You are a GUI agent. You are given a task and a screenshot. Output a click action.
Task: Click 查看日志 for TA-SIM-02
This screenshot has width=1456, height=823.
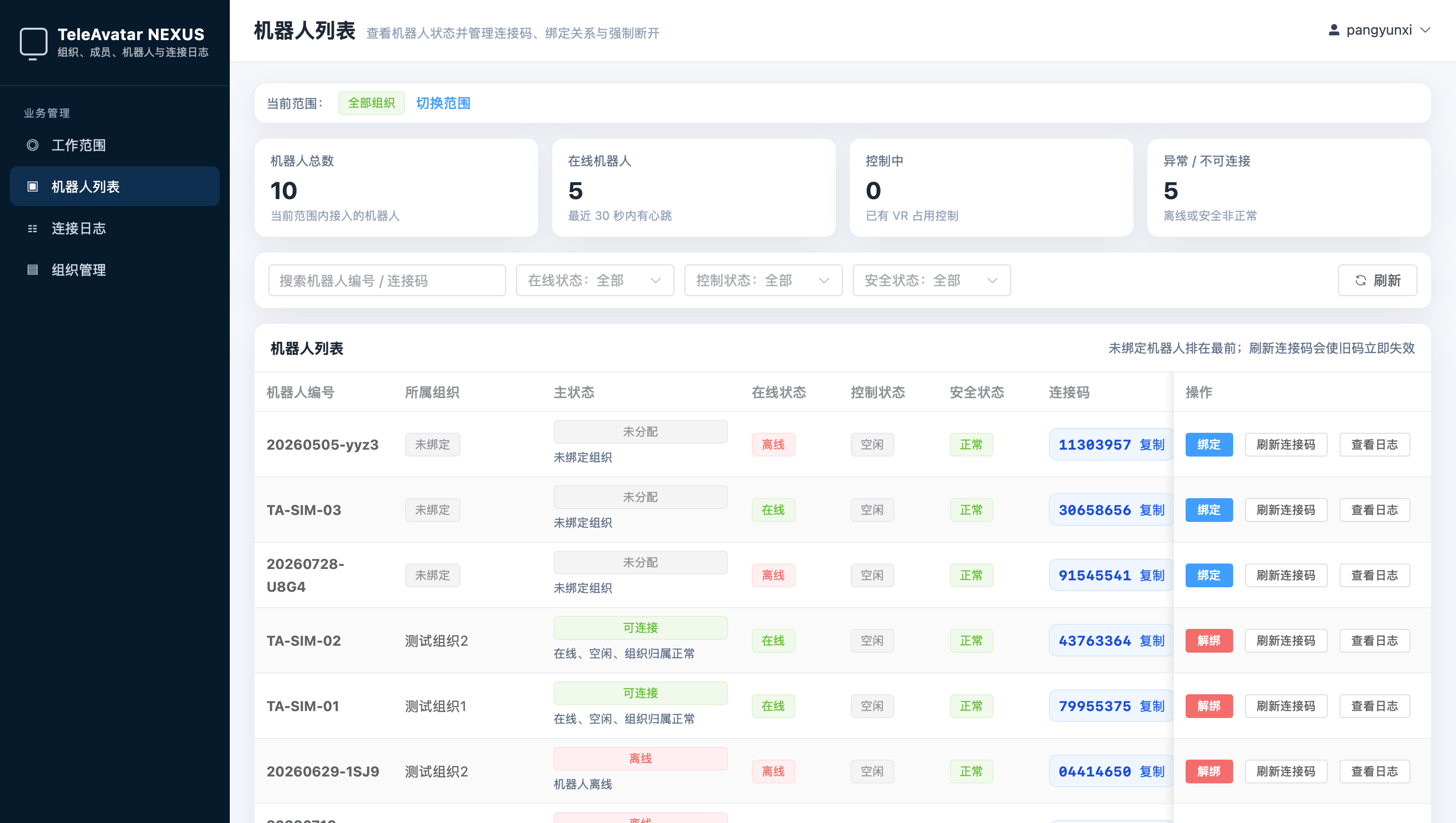point(1375,641)
